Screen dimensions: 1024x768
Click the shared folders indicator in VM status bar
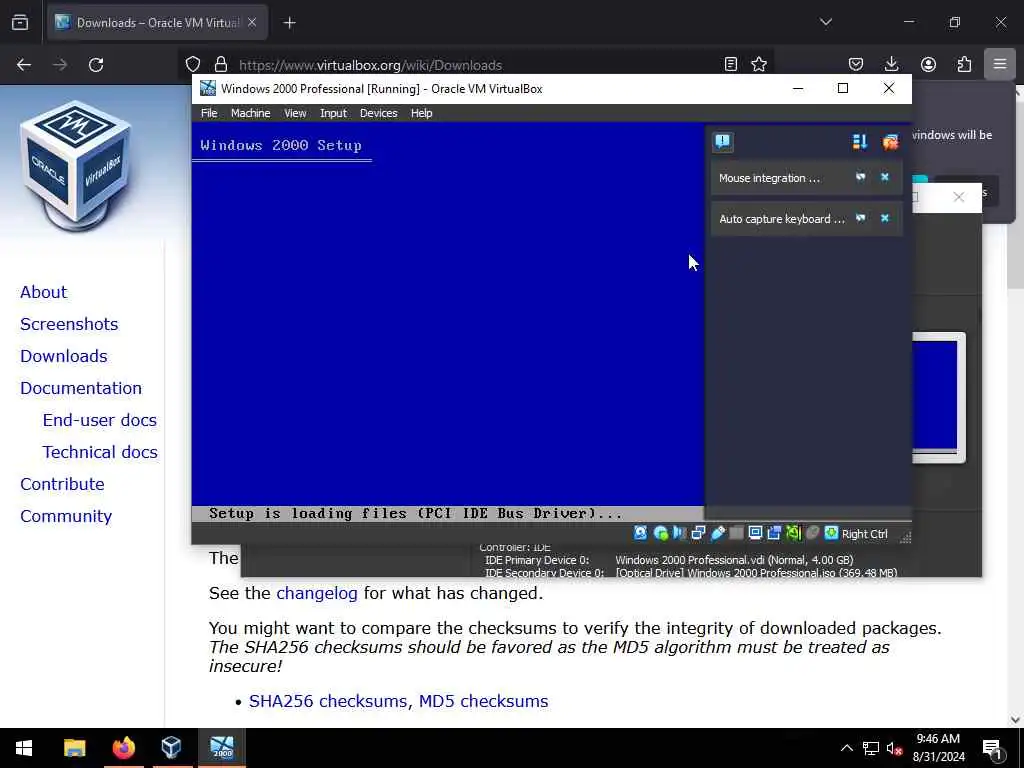point(736,534)
